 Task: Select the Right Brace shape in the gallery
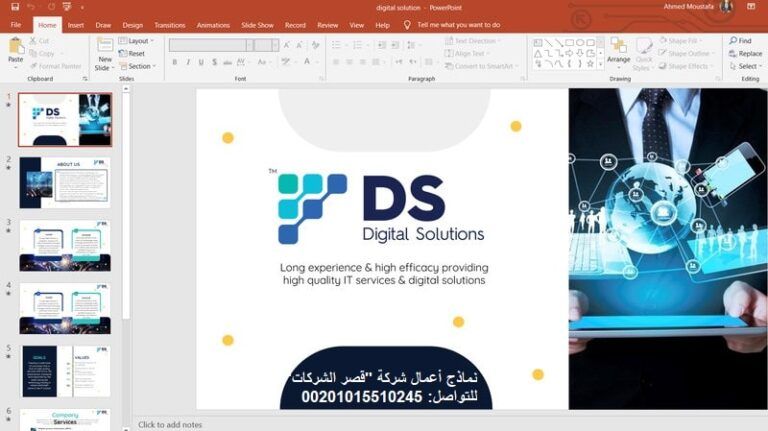tap(580, 64)
